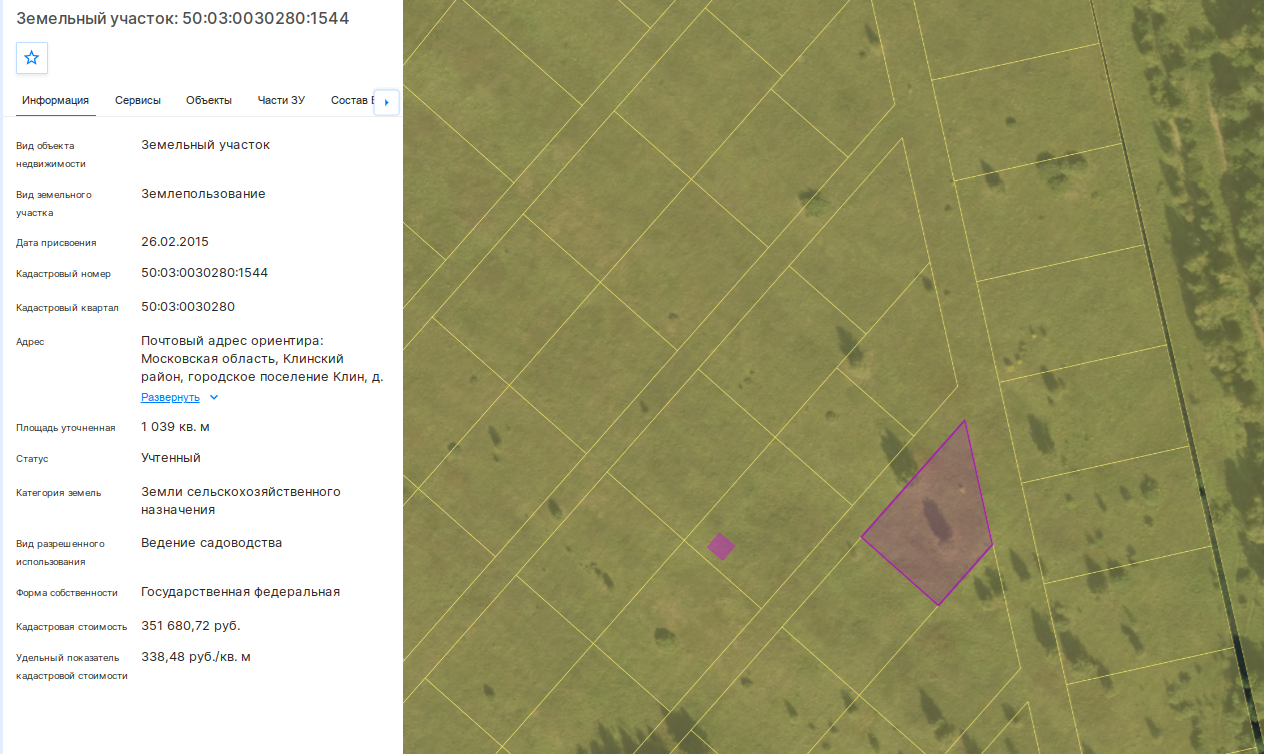Click the cadastral quarter value 50:03:0030280
1264x754 pixels.
pyautogui.click(x=188, y=306)
